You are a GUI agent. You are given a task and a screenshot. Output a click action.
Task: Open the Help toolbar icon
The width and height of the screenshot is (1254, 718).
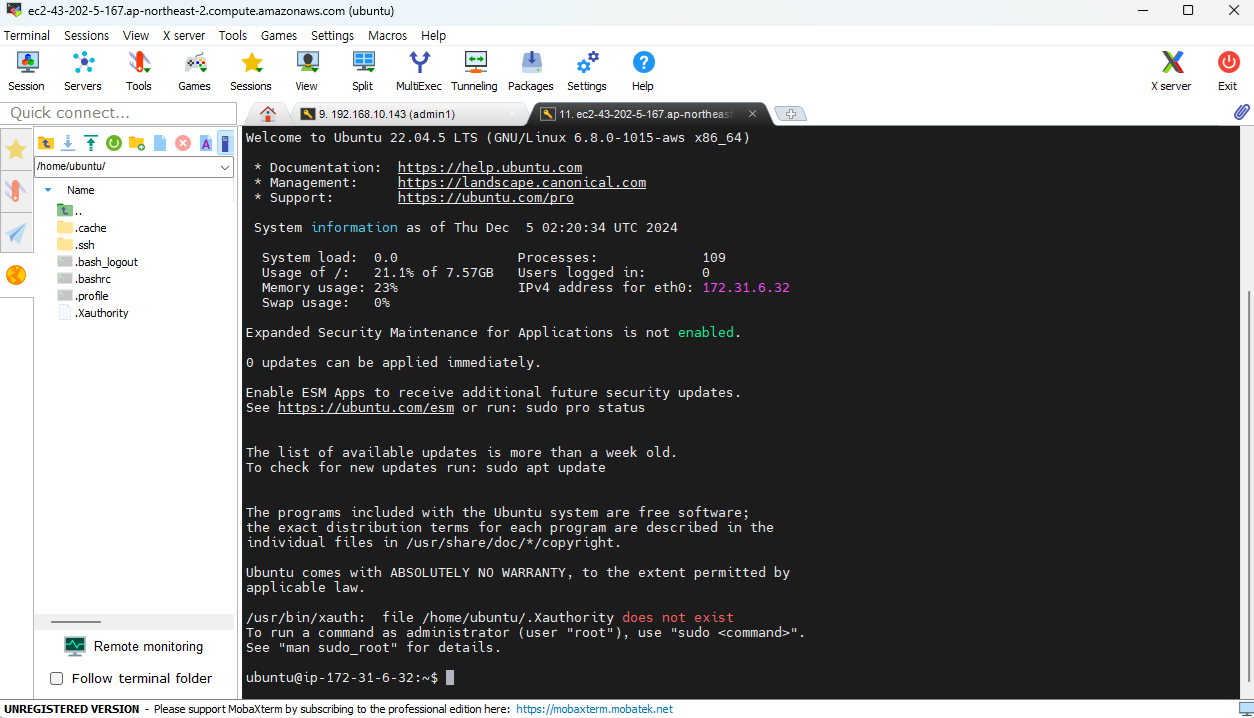[x=643, y=71]
